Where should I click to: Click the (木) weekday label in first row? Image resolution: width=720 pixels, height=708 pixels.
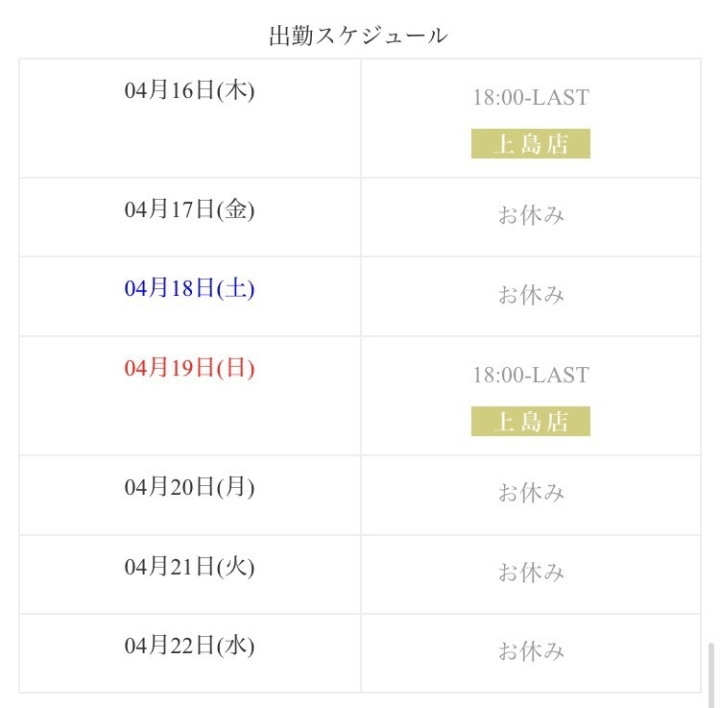pyautogui.click(x=236, y=91)
